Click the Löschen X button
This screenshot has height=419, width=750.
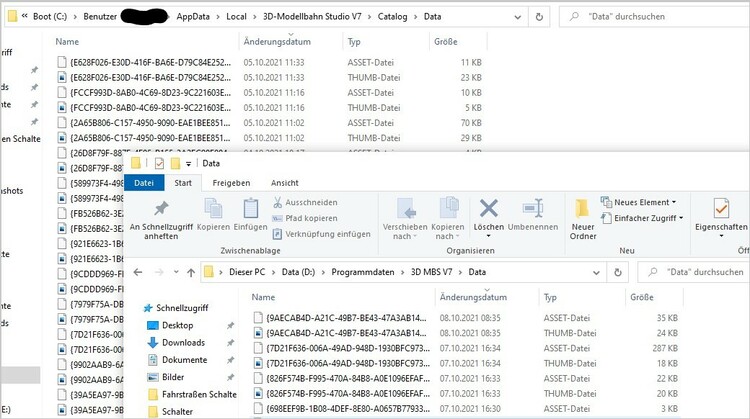tap(488, 219)
